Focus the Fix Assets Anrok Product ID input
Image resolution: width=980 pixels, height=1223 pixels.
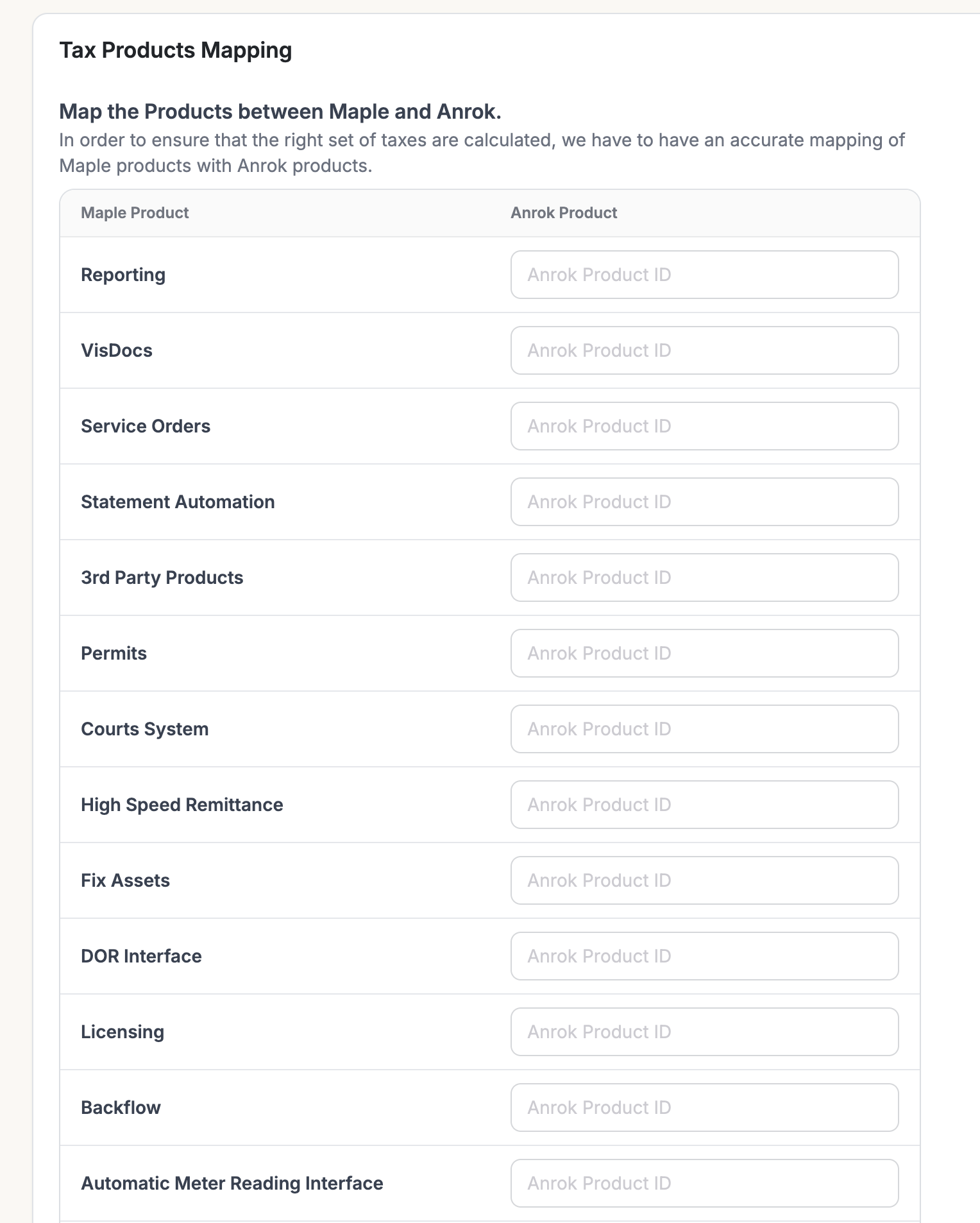coord(704,880)
